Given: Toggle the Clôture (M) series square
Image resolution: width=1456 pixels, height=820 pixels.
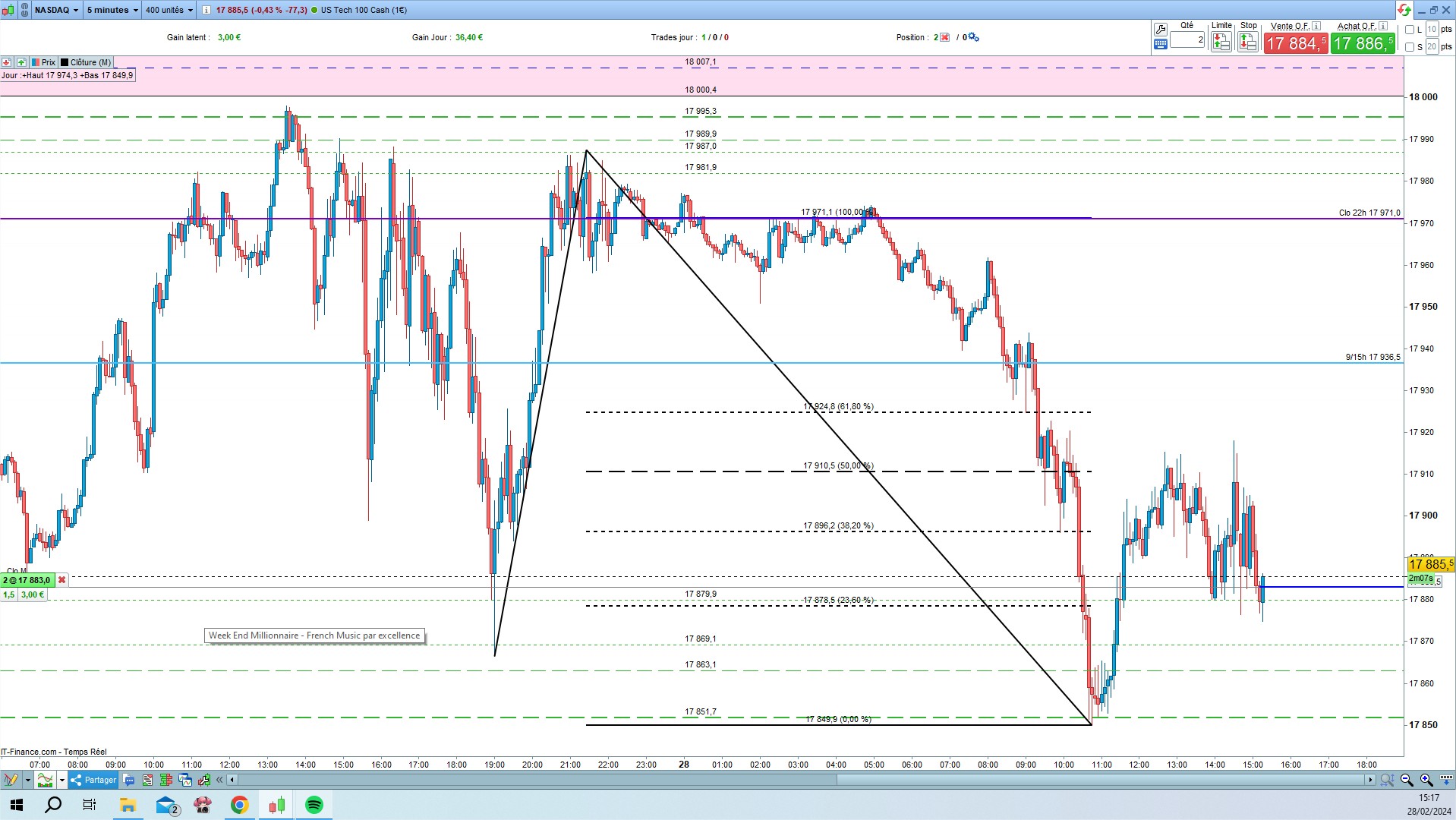Looking at the screenshot, I should tap(65, 63).
